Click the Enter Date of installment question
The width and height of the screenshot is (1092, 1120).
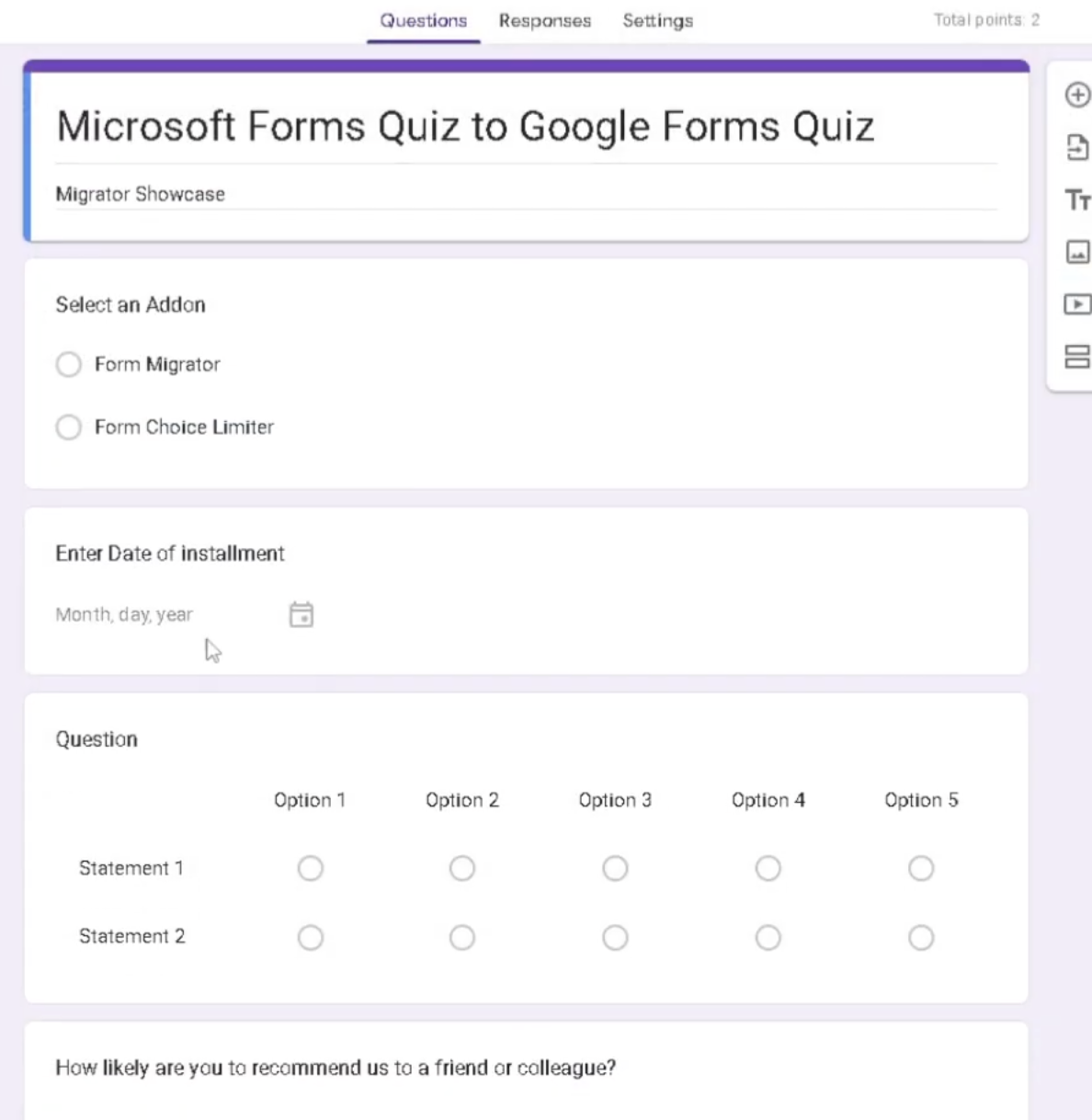(170, 554)
